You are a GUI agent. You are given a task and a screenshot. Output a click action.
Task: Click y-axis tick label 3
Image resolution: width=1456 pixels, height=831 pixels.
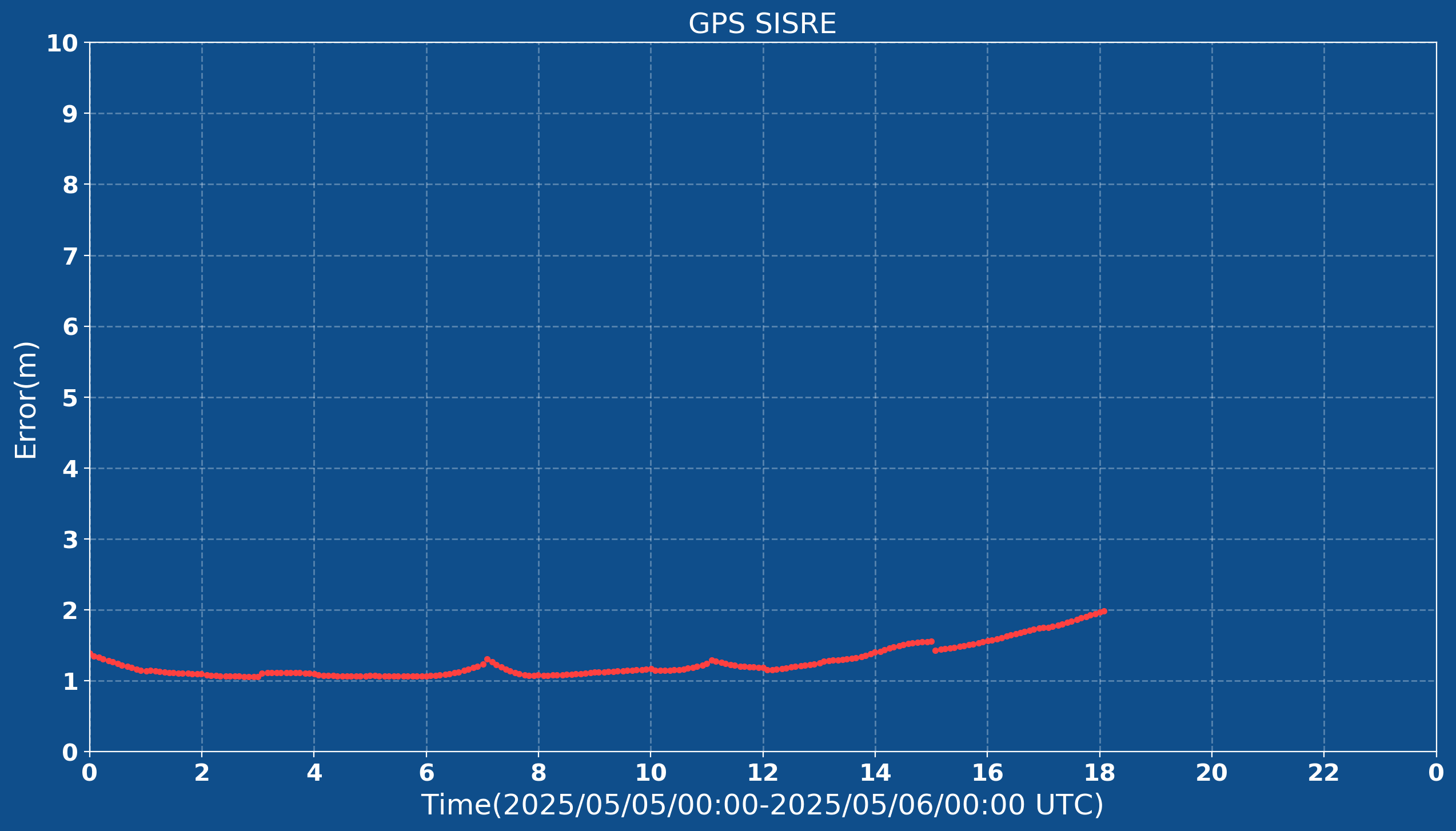70,540
